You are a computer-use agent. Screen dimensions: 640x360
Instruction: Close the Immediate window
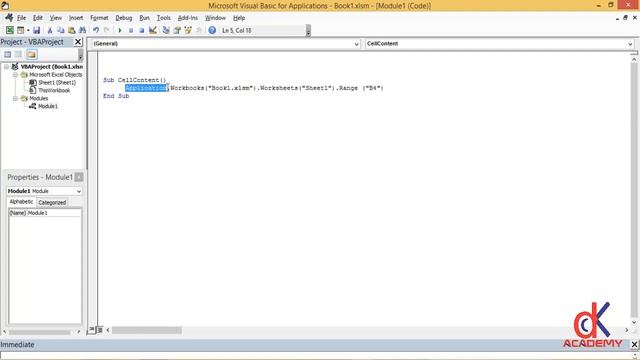[x=634, y=344]
